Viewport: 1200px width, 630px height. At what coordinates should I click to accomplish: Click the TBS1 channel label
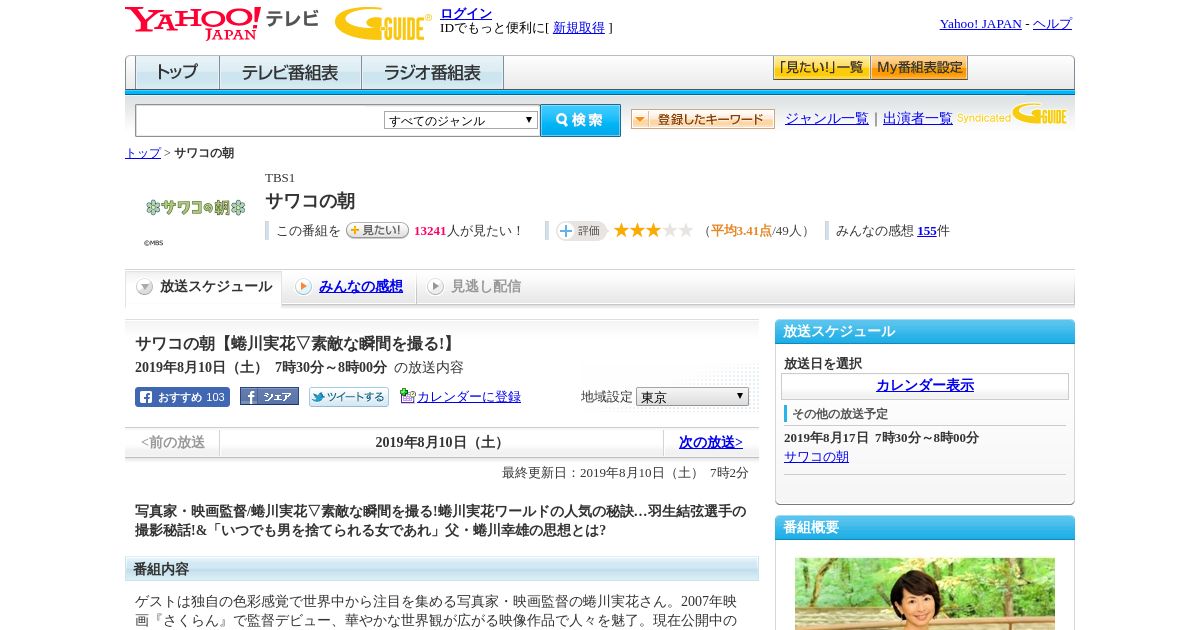[280, 178]
